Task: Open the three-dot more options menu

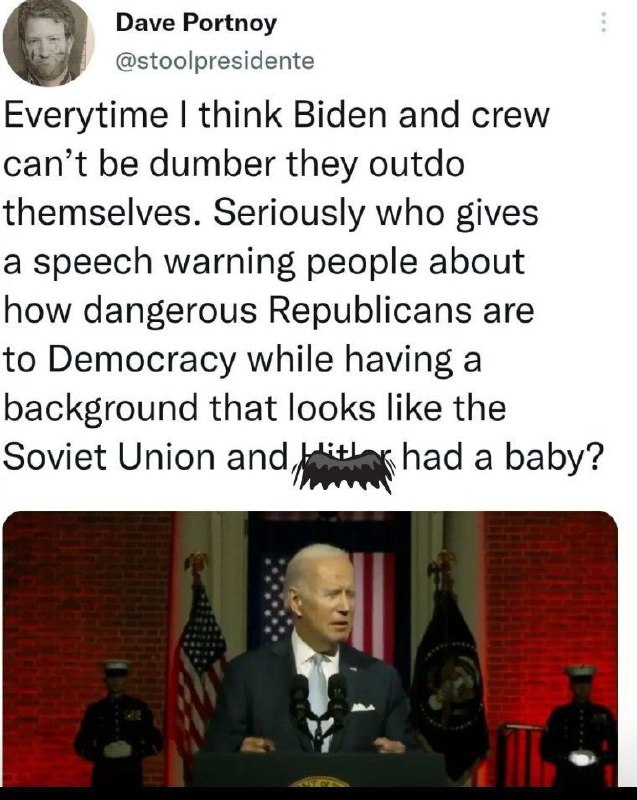Action: 603,22
